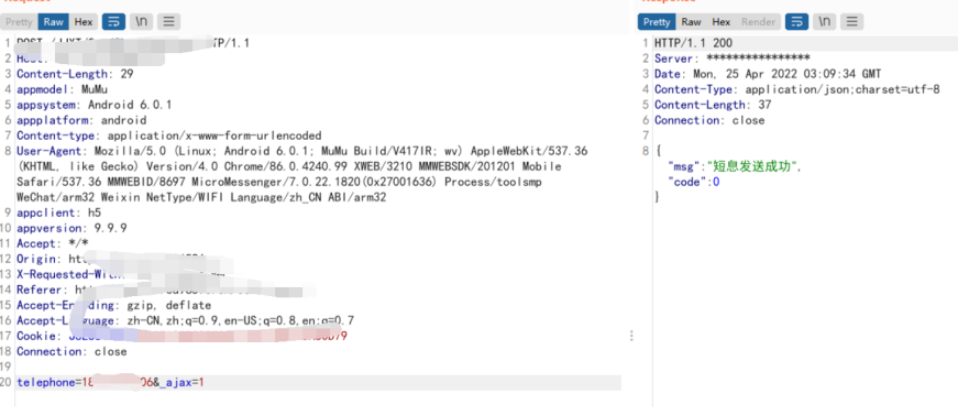Select the Raw tab in Request panel
Image resolution: width=971 pixels, height=407 pixels.
click(x=53, y=22)
